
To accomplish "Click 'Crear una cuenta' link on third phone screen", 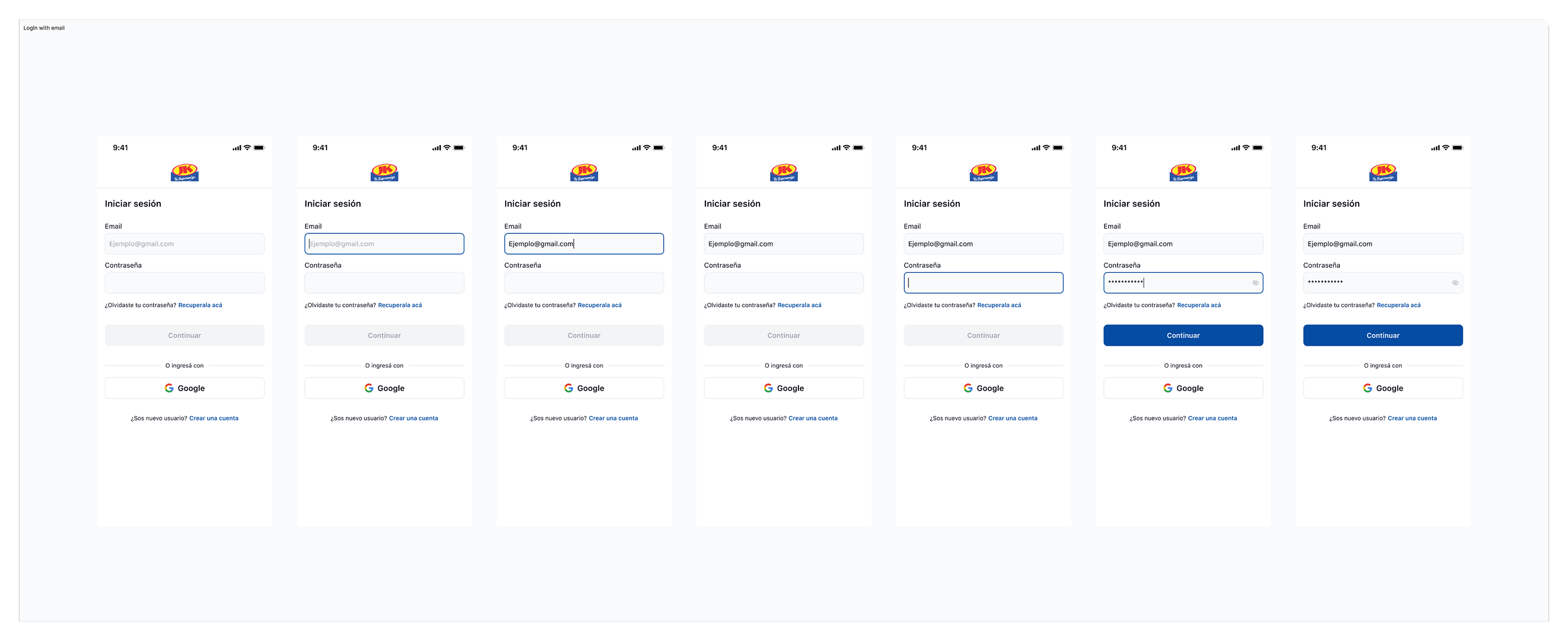I will pyautogui.click(x=614, y=419).
